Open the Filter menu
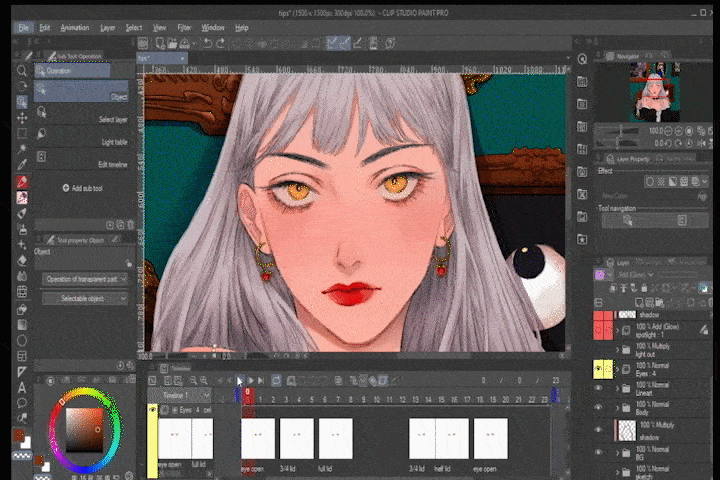Image resolution: width=720 pixels, height=480 pixels. coord(184,28)
